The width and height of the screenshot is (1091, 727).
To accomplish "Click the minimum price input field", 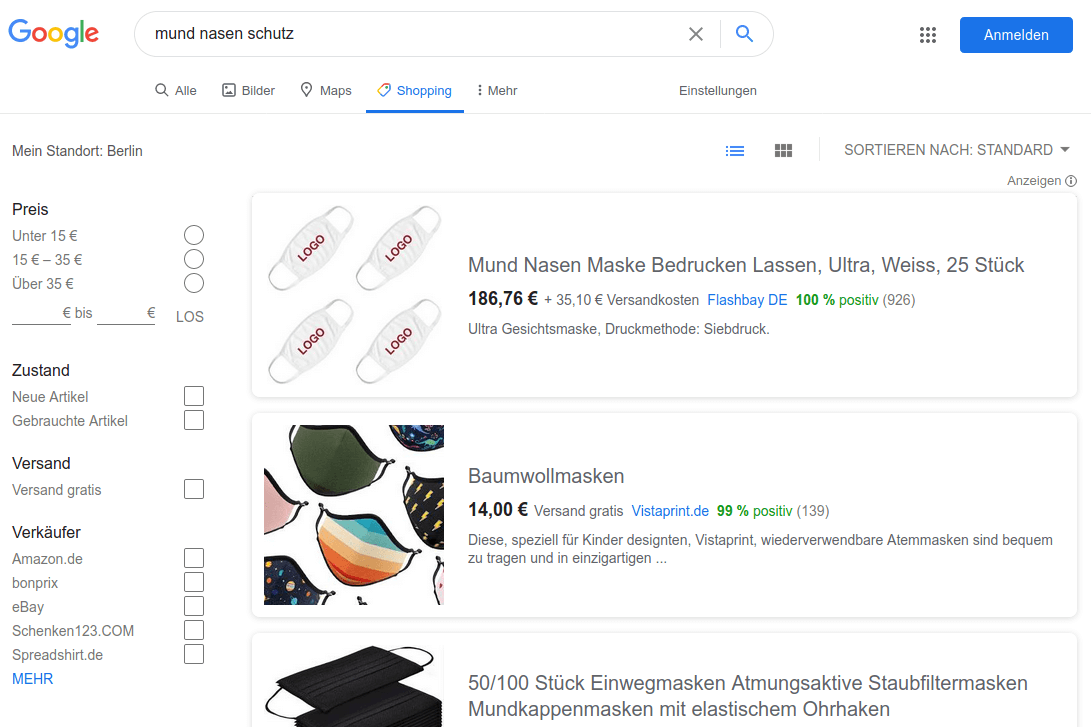I will tap(42, 314).
